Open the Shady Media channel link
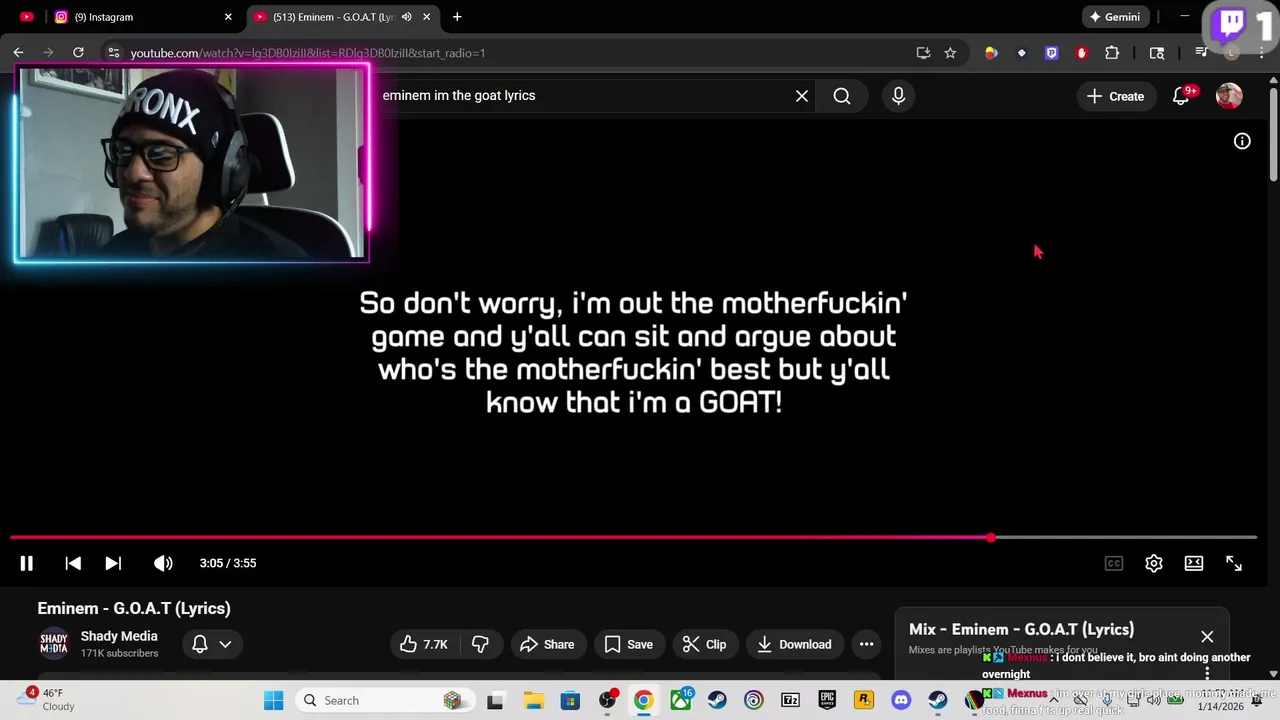Image resolution: width=1280 pixels, height=720 pixels. (119, 636)
